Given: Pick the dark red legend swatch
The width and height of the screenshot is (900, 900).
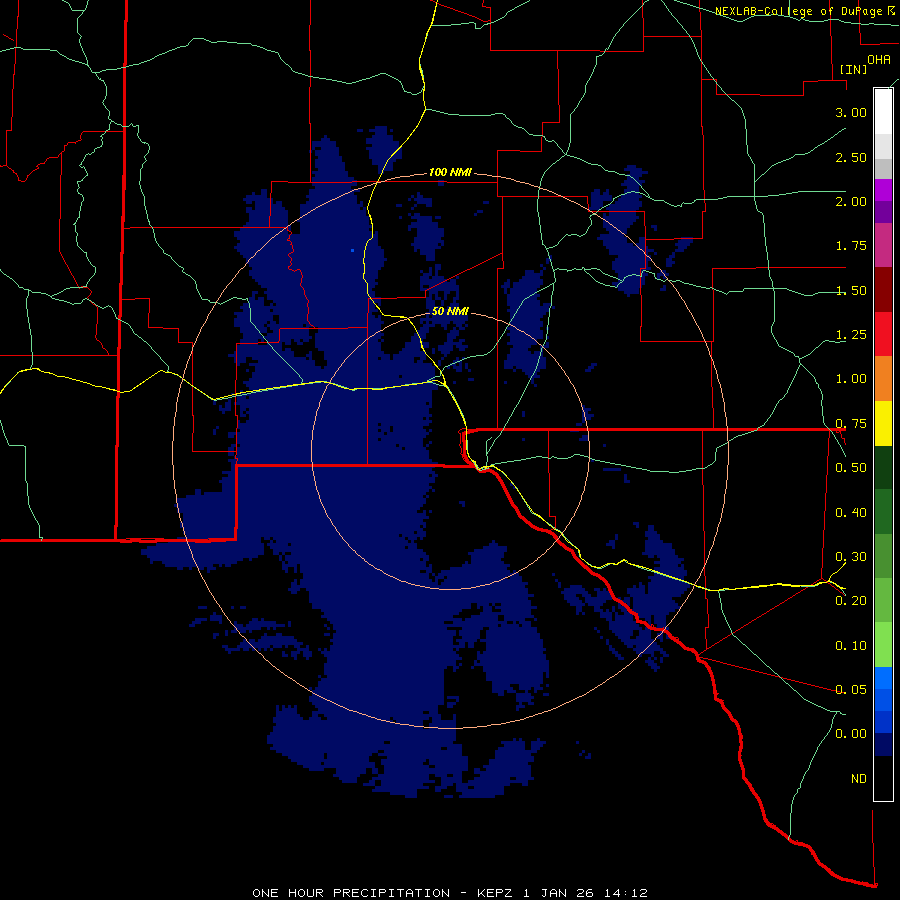Looking at the screenshot, I should pyautogui.click(x=883, y=290).
